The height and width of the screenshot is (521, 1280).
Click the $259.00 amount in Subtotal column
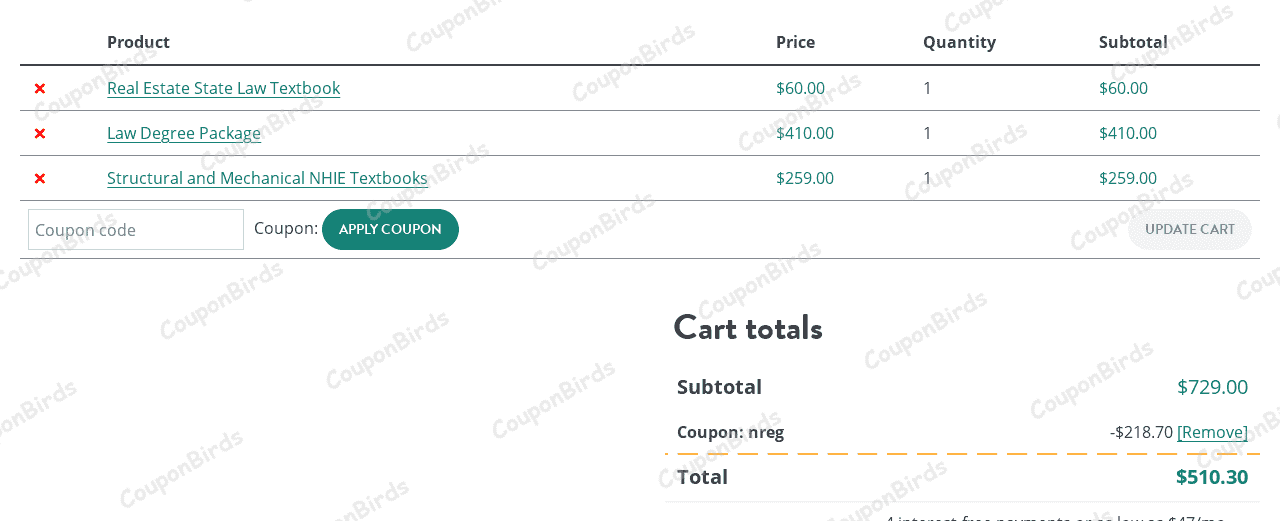click(1127, 178)
